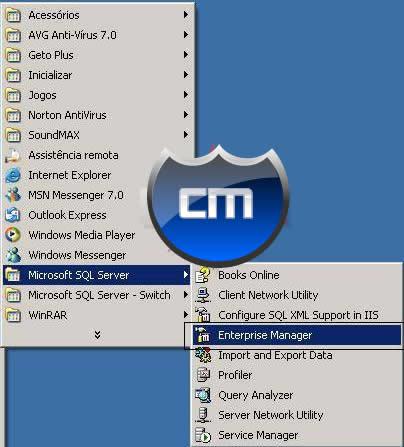Click the MSN Messenger 7.0 icon
Viewport: 404px width, 447px height.
[13, 195]
